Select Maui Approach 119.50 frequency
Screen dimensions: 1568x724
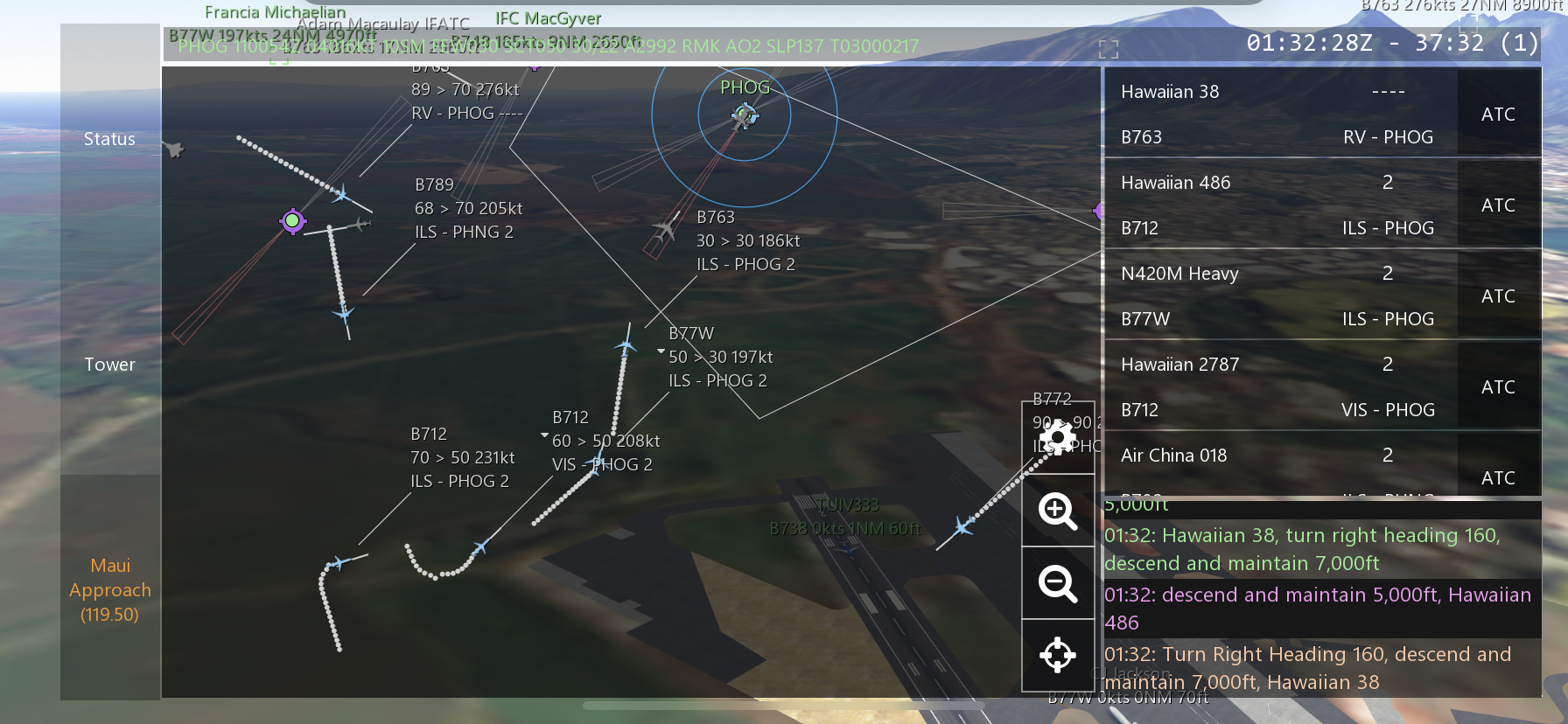tap(110, 589)
